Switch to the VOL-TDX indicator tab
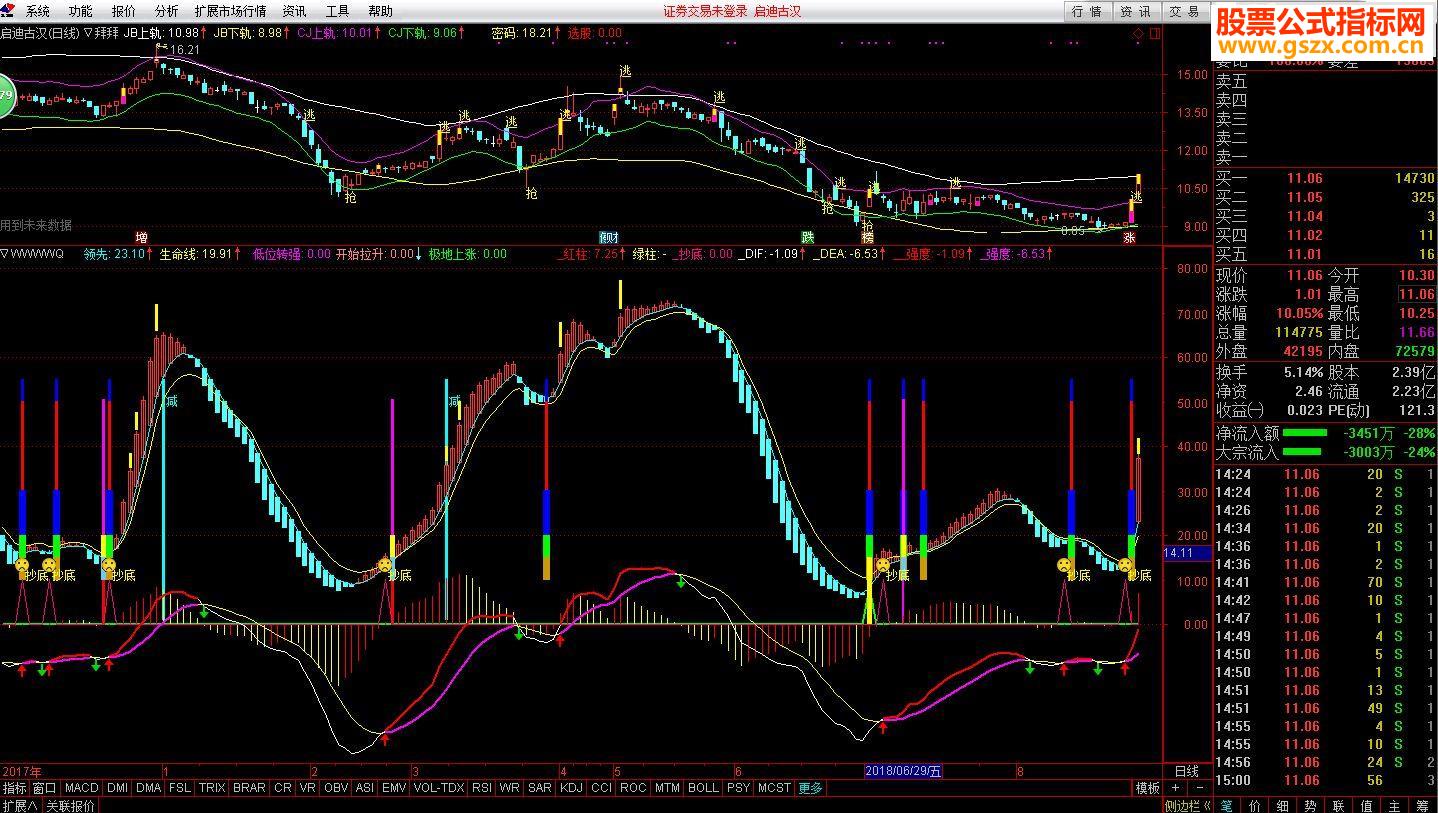 pyautogui.click(x=439, y=788)
